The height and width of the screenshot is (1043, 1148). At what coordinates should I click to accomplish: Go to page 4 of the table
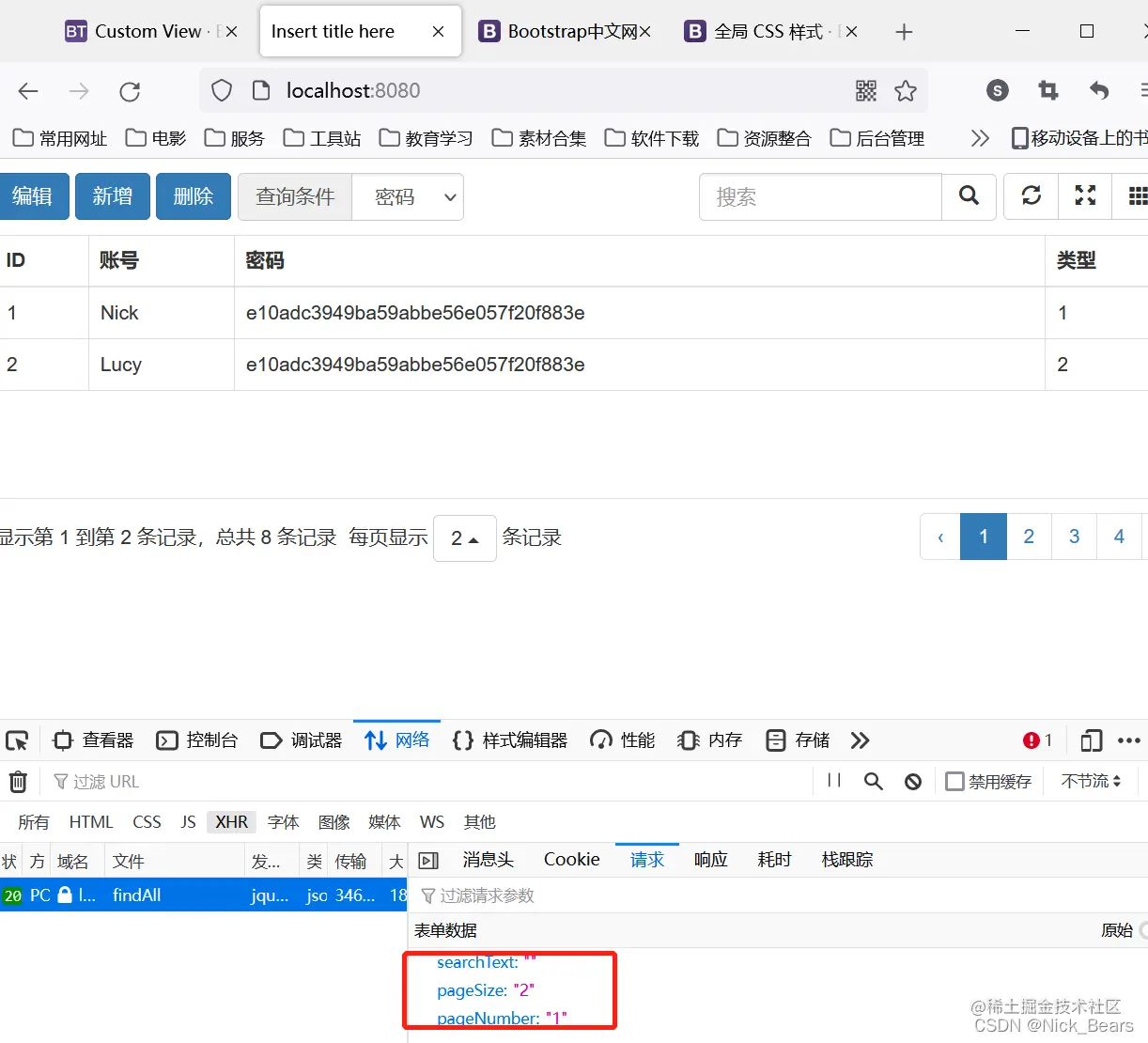pos(1119,537)
